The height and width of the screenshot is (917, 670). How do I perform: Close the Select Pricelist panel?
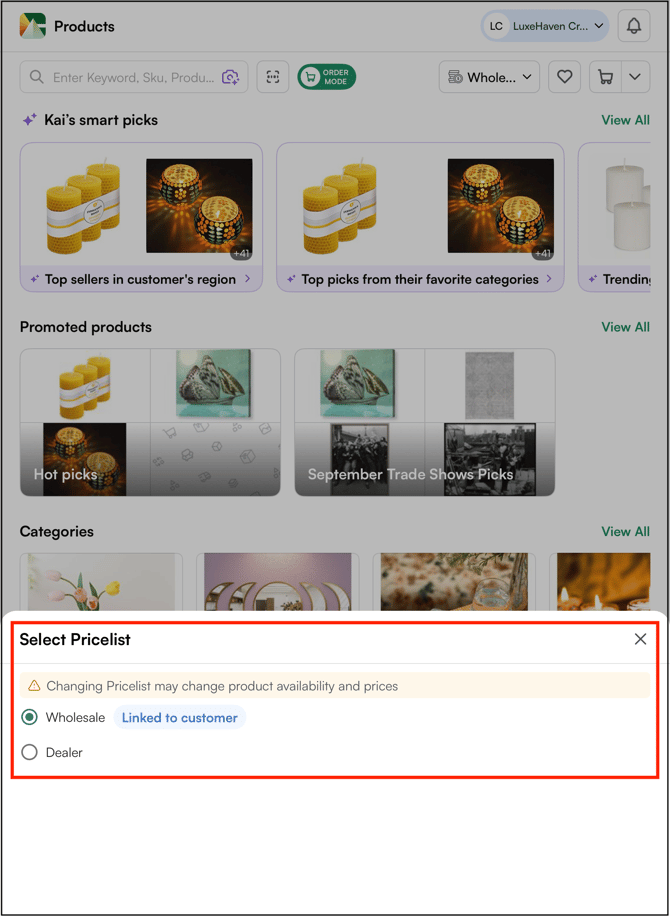point(641,639)
